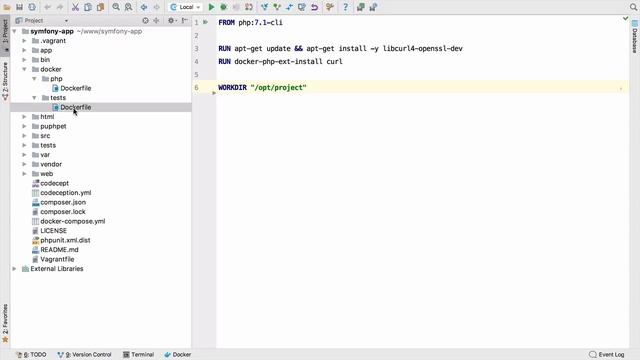Image resolution: width=640 pixels, height=360 pixels.
Task: Click the VCS Commit Changes icon
Action: (x=277, y=7)
